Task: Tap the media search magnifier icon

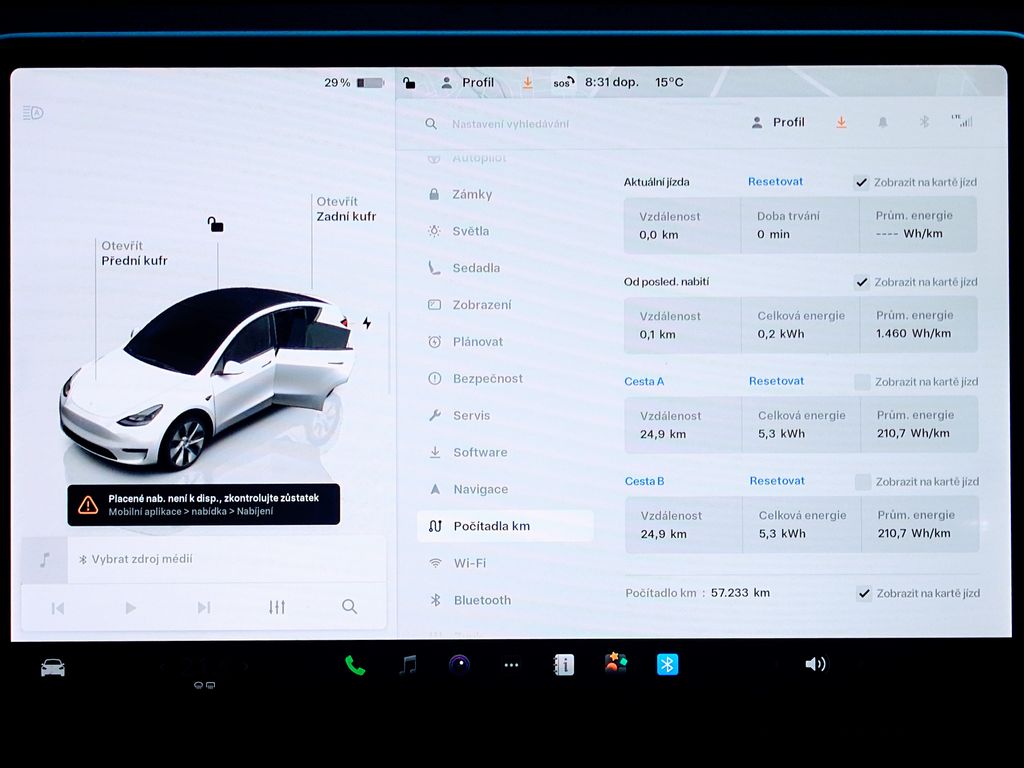Action: tap(349, 607)
